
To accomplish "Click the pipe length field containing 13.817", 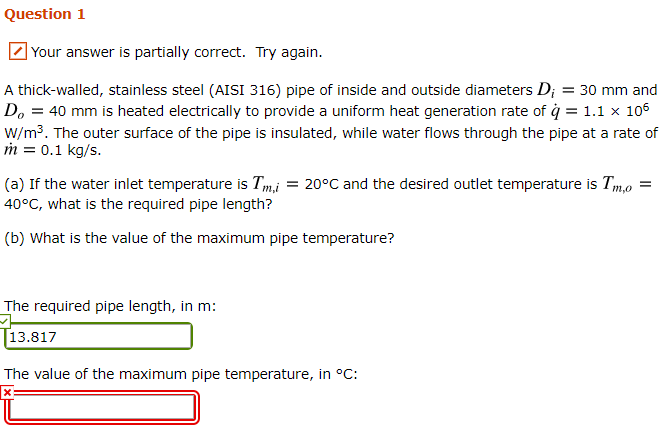I will point(99,337).
